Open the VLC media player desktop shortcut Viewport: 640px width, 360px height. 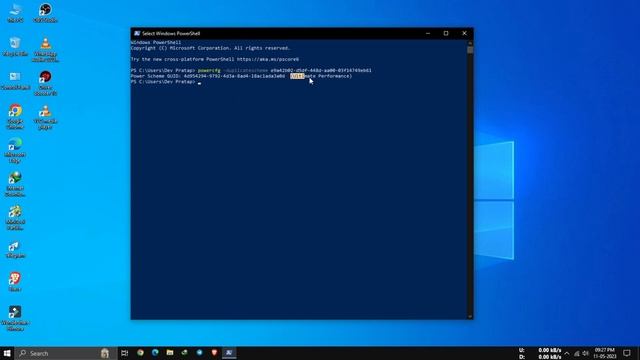(x=45, y=117)
